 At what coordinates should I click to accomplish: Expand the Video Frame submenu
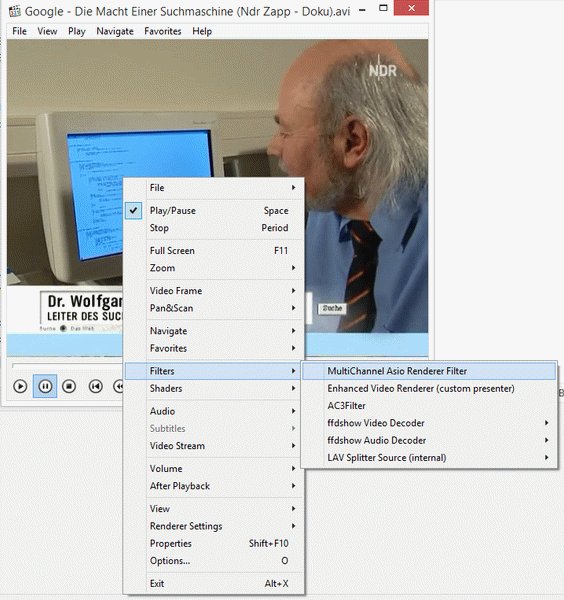214,291
